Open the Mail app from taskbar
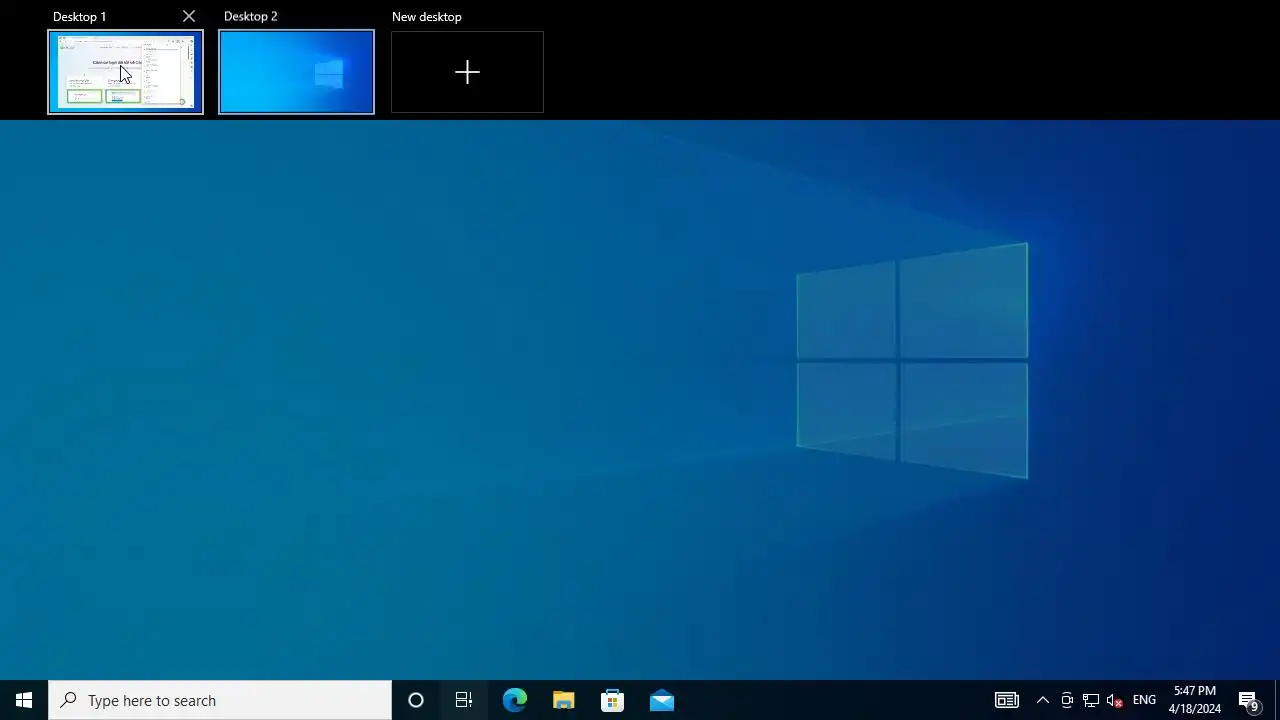This screenshot has height=720, width=1280. (x=661, y=700)
